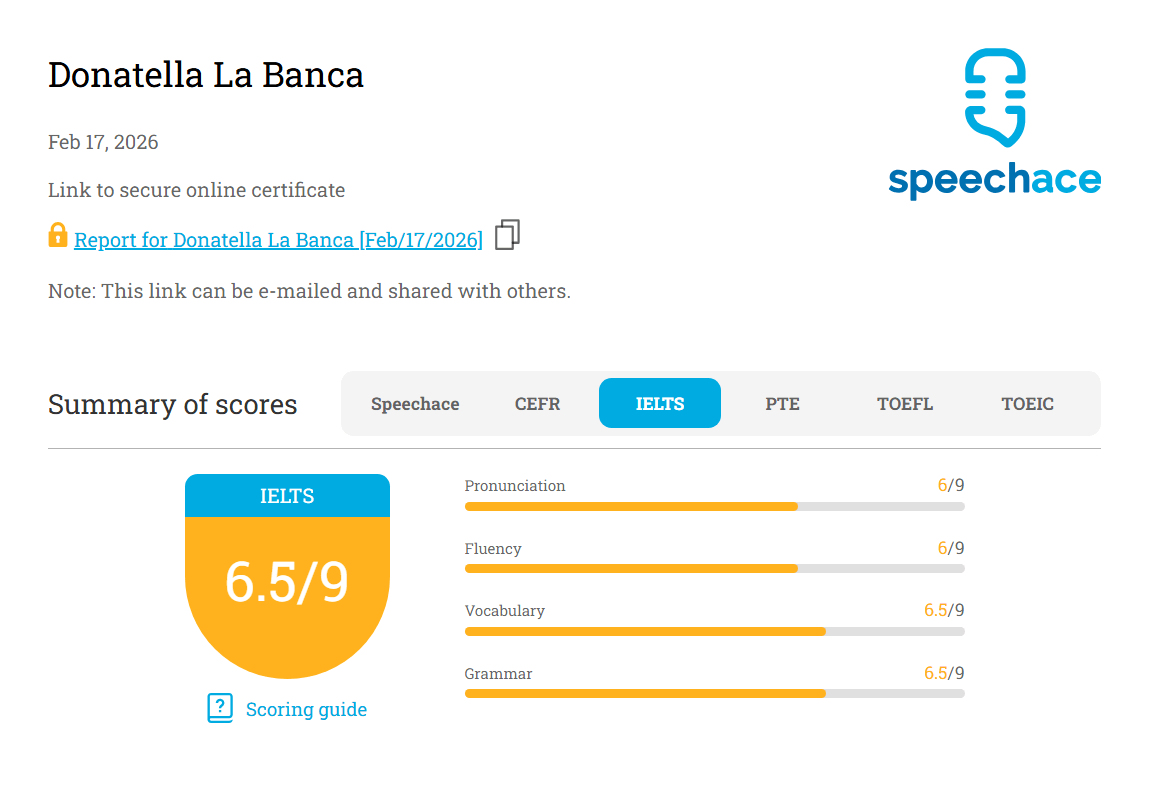This screenshot has height=801, width=1150.
Task: Switch to the CEFR tab
Action: pyautogui.click(x=537, y=404)
